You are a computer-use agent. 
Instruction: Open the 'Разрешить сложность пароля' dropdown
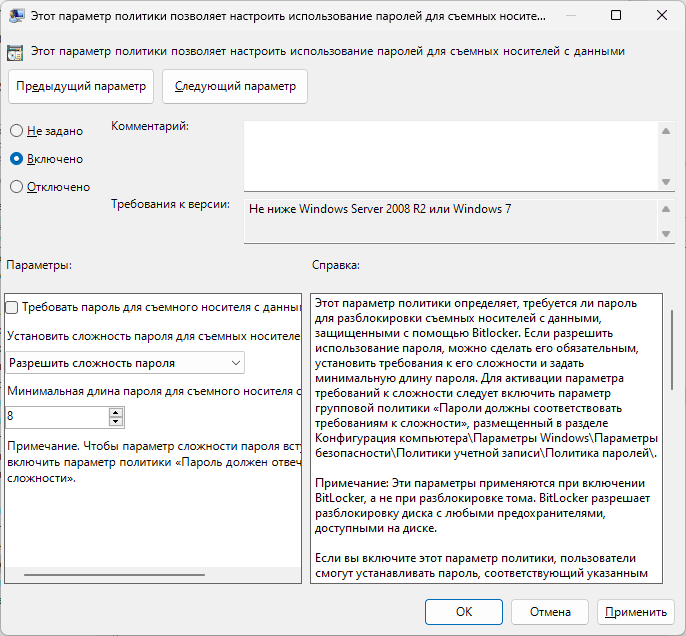[125, 363]
